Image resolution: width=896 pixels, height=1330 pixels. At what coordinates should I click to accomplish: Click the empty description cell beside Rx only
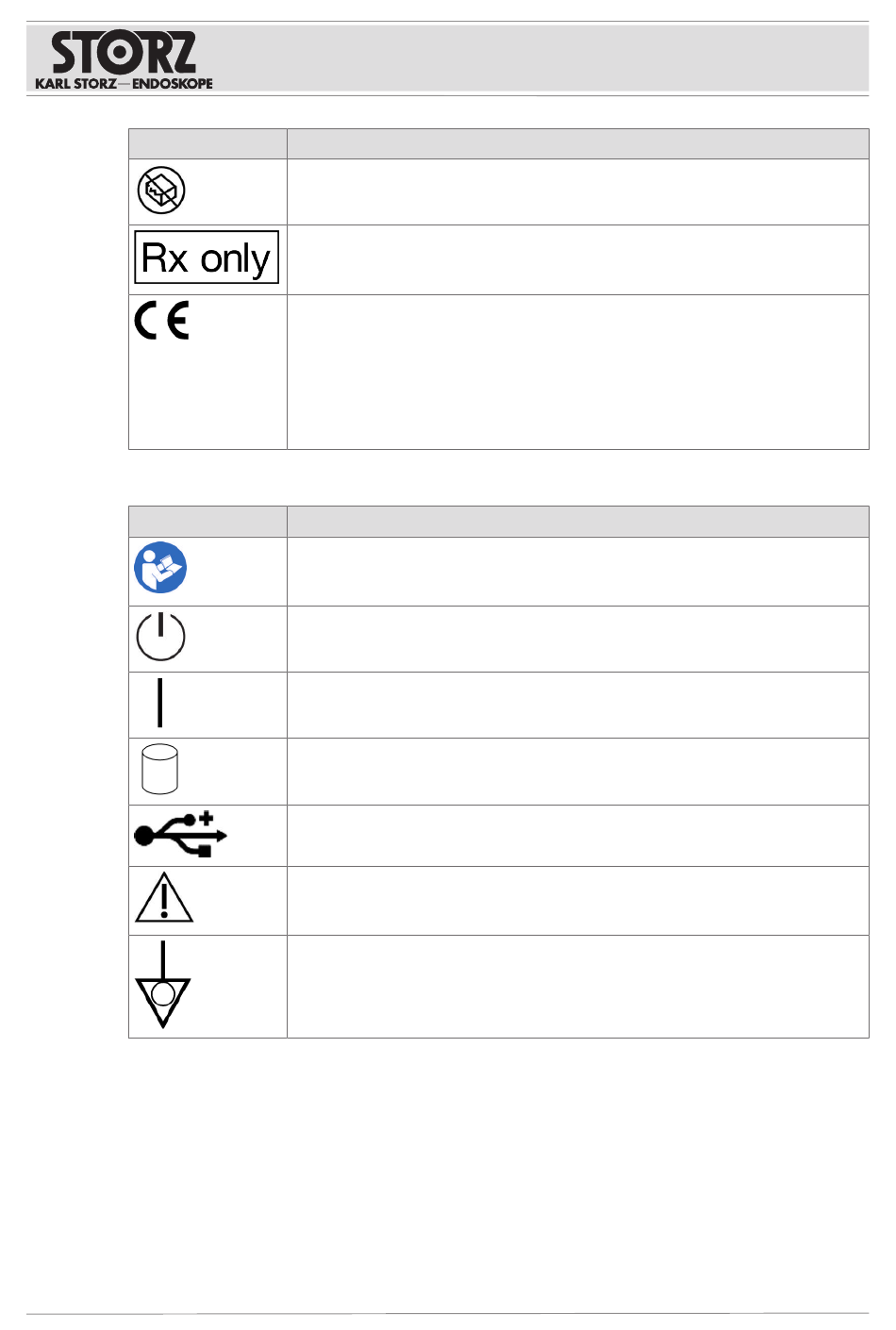click(x=577, y=259)
